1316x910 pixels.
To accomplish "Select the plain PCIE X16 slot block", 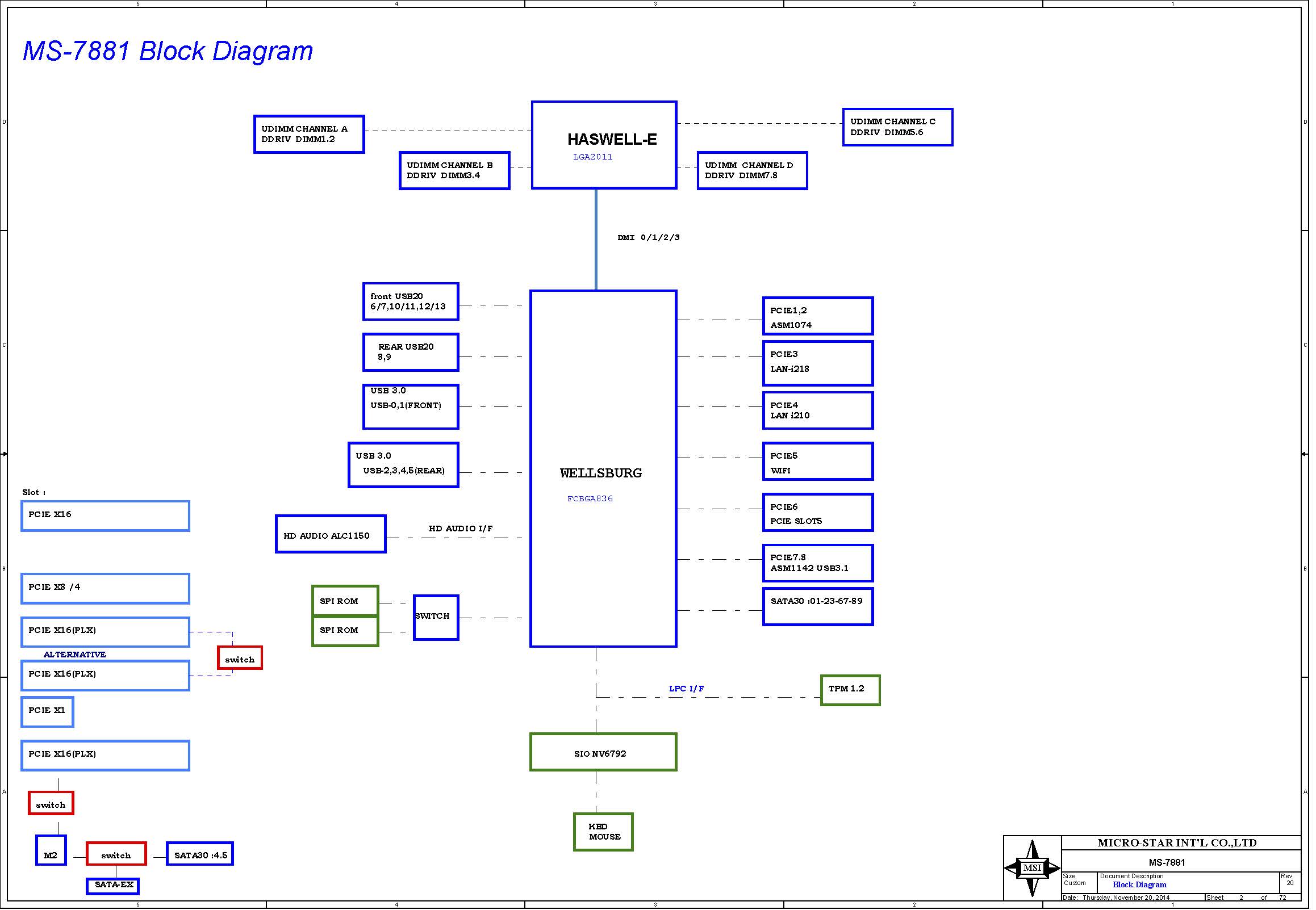I will tap(105, 516).
